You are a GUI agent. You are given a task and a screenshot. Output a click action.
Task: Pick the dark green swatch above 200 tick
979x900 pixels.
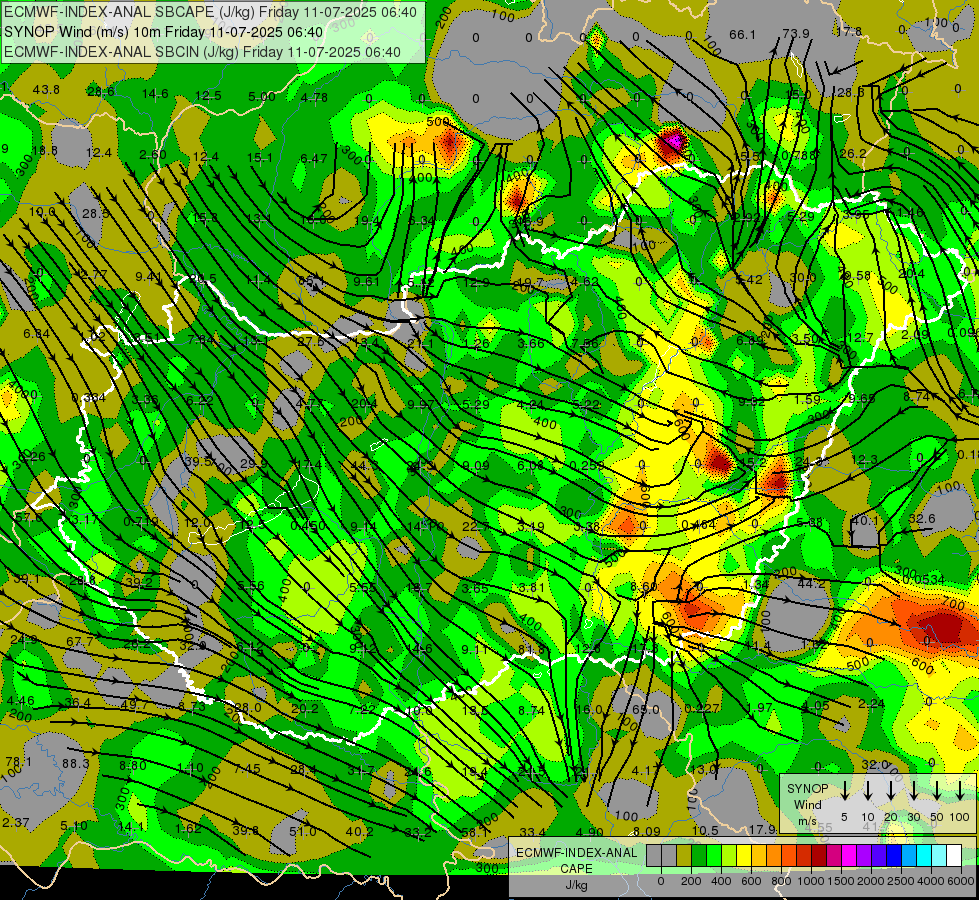[x=699, y=856]
